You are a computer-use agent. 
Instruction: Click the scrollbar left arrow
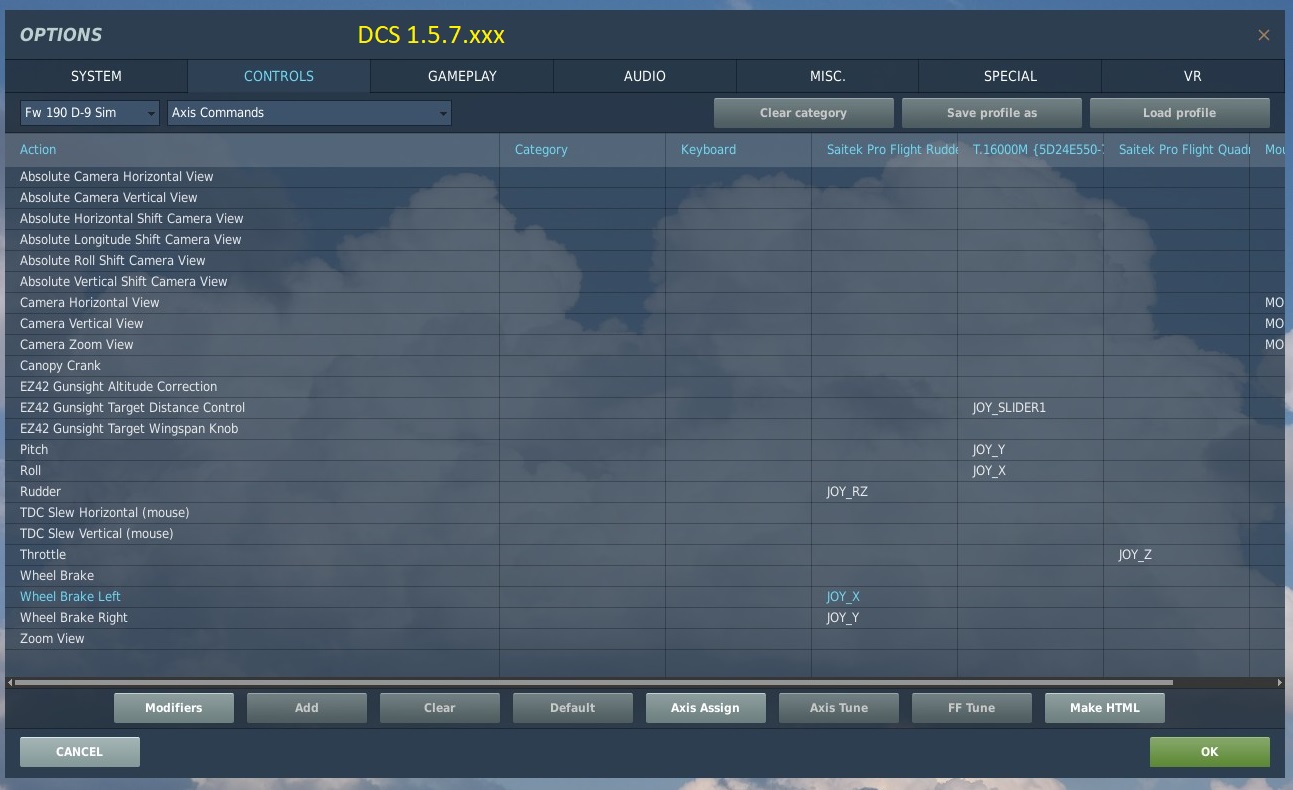point(10,683)
